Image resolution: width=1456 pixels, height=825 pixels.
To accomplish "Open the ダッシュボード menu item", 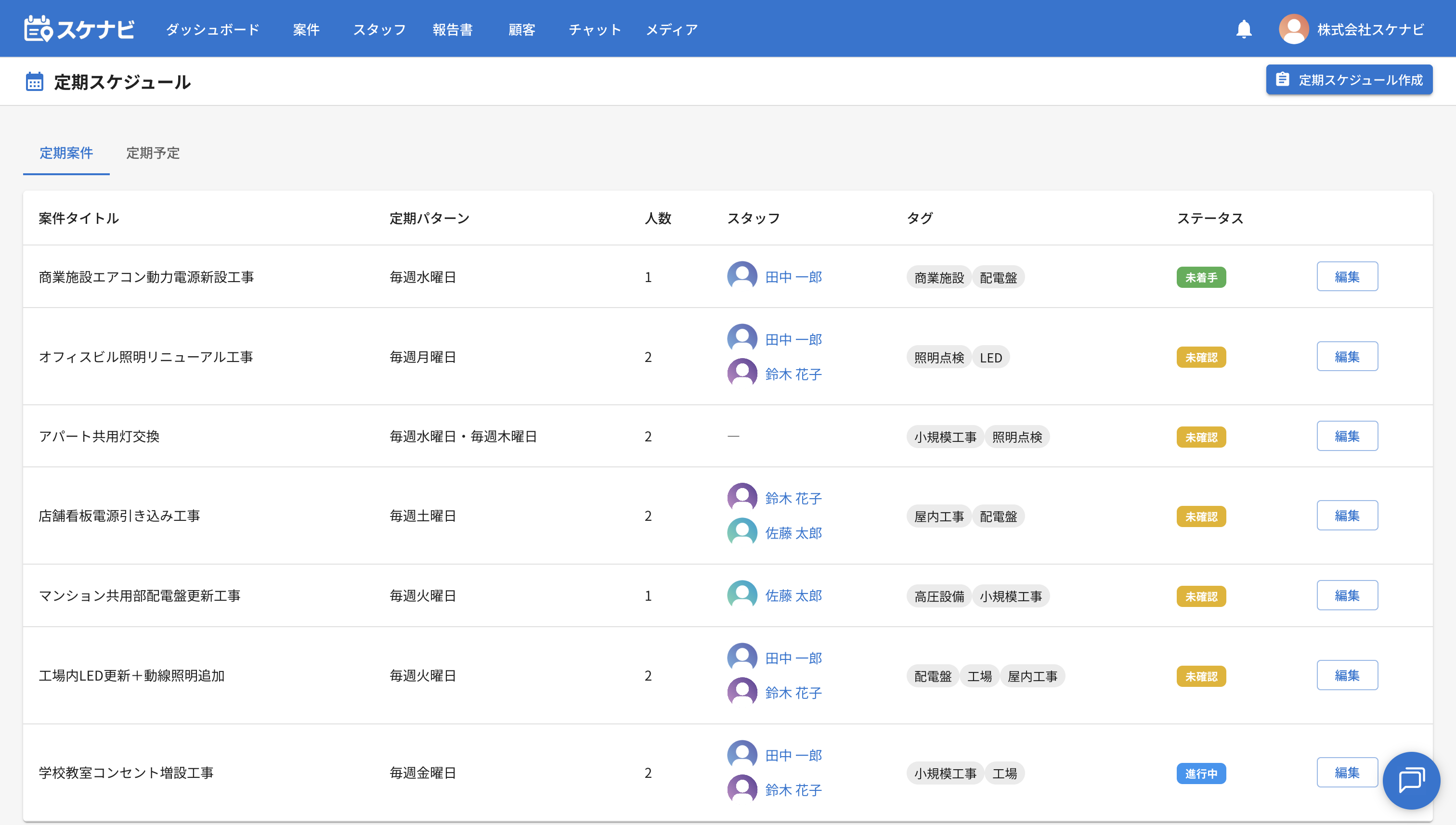I will [x=212, y=29].
